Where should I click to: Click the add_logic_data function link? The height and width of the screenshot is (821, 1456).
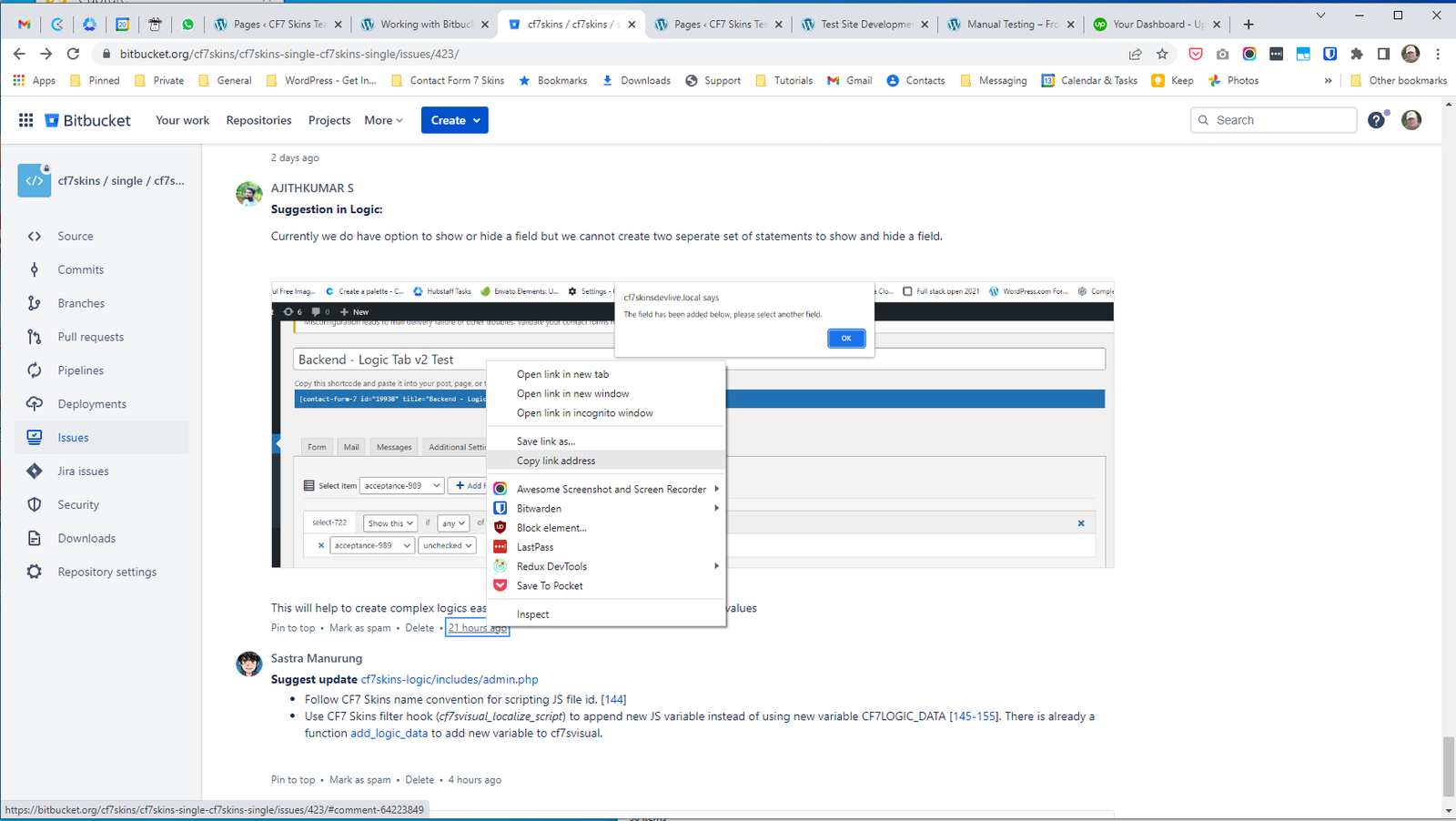coord(389,733)
